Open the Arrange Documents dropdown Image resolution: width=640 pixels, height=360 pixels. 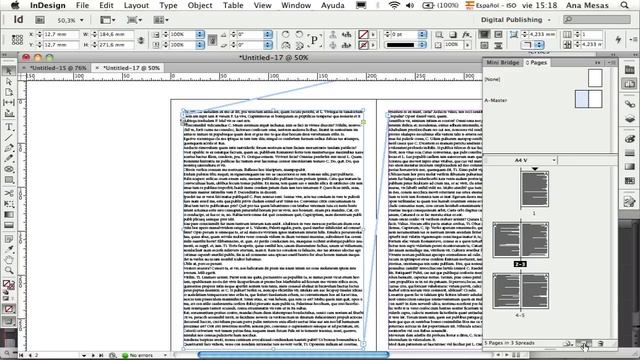(161, 20)
